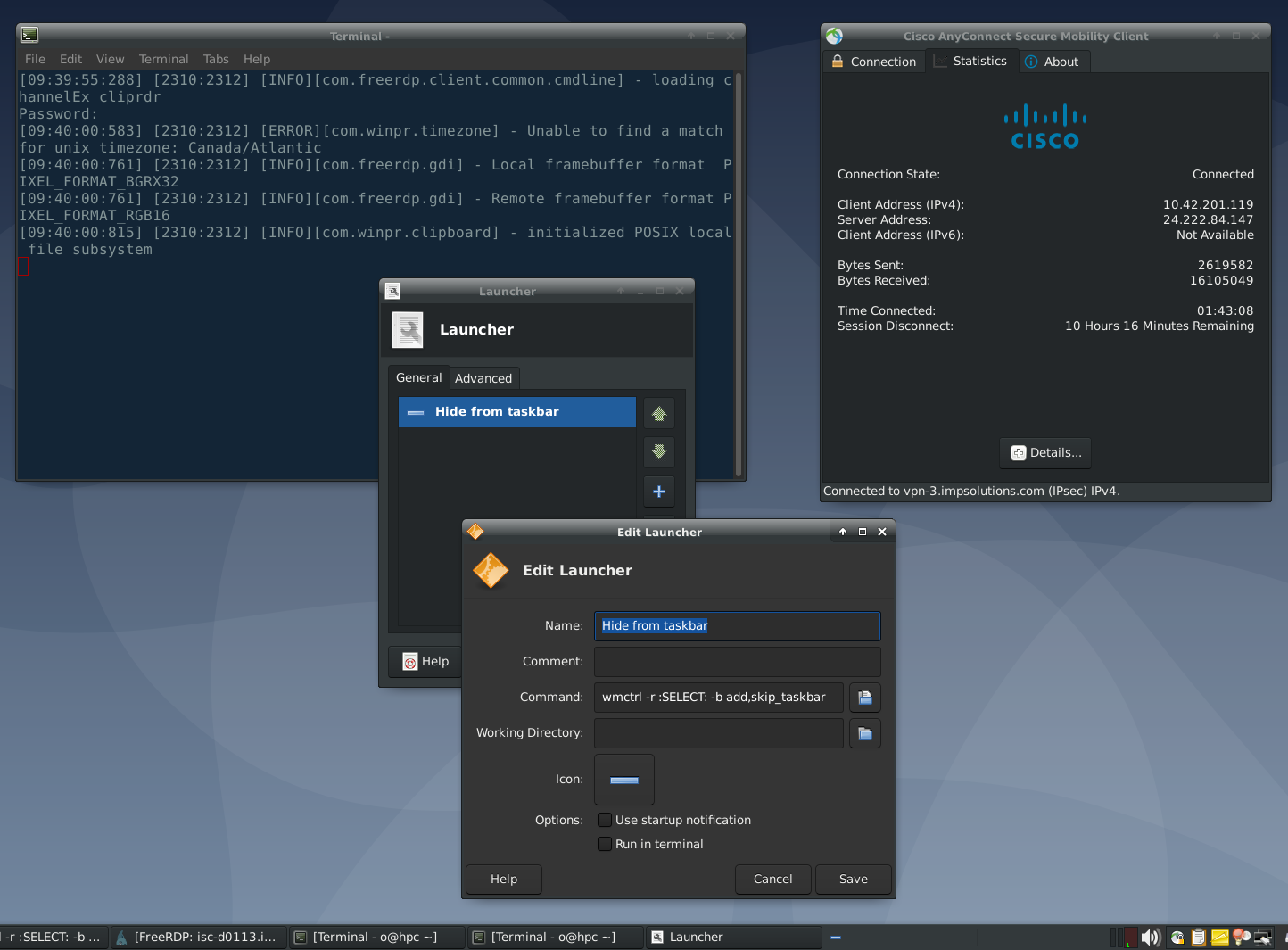Open the encrypted network lock tray icon
1288x950 pixels.
point(1177,938)
